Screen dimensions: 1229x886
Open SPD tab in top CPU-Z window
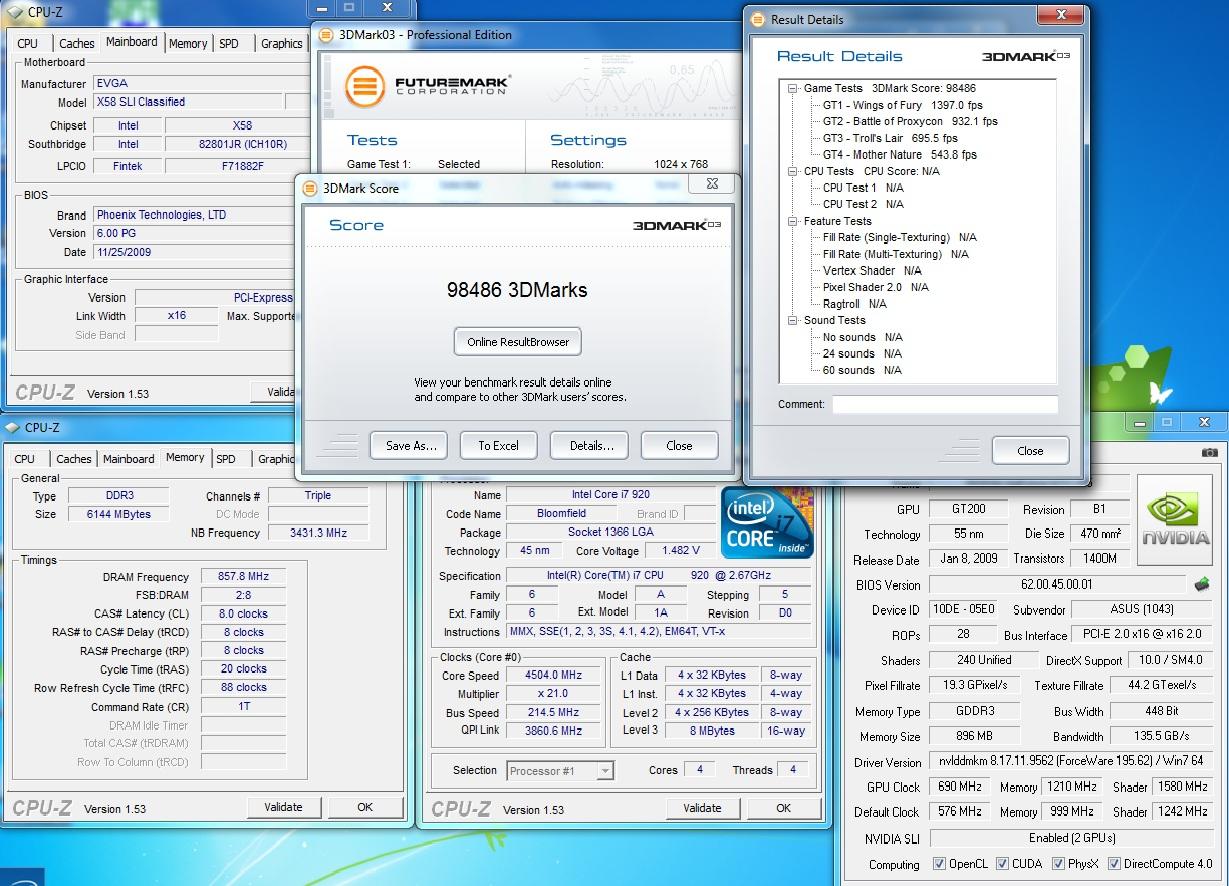tap(229, 43)
